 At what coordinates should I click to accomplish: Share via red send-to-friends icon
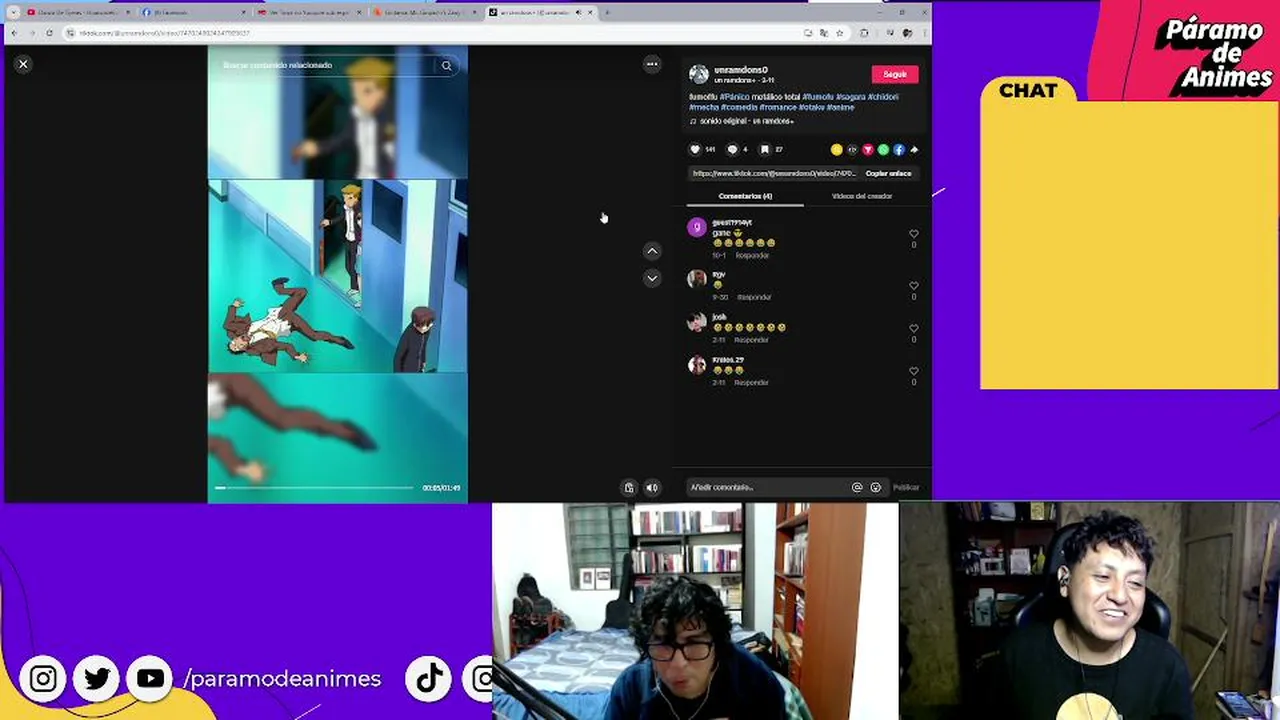point(867,149)
